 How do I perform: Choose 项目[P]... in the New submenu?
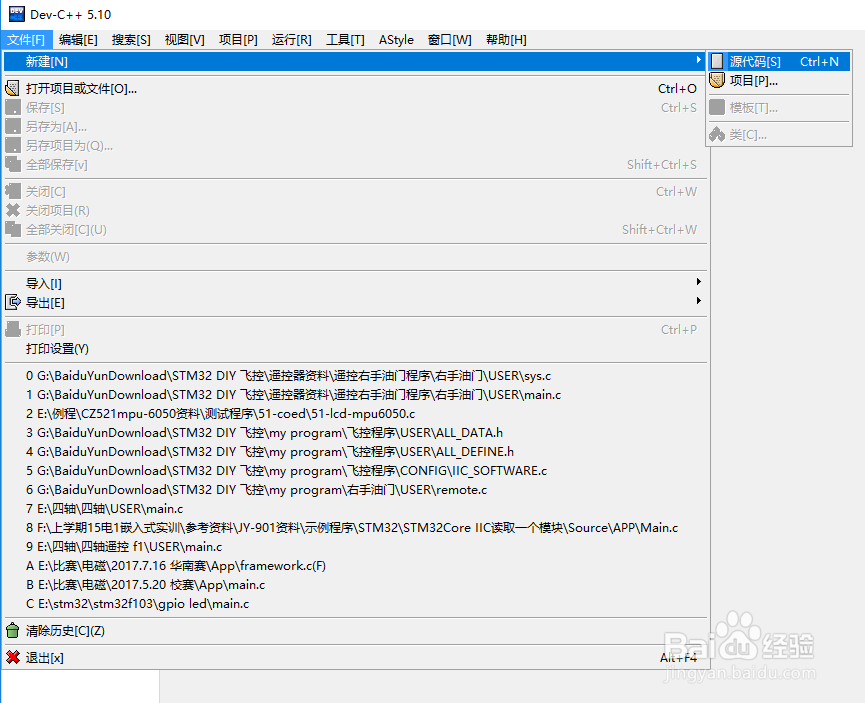point(779,81)
